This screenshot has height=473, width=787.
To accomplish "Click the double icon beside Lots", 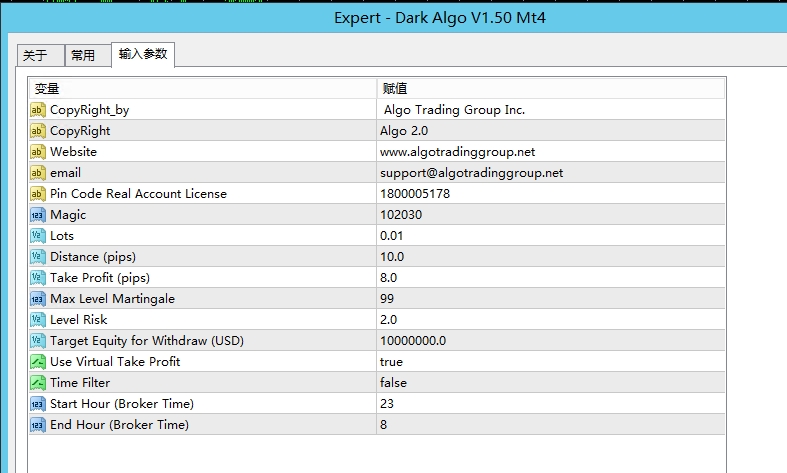I will pos(38,236).
